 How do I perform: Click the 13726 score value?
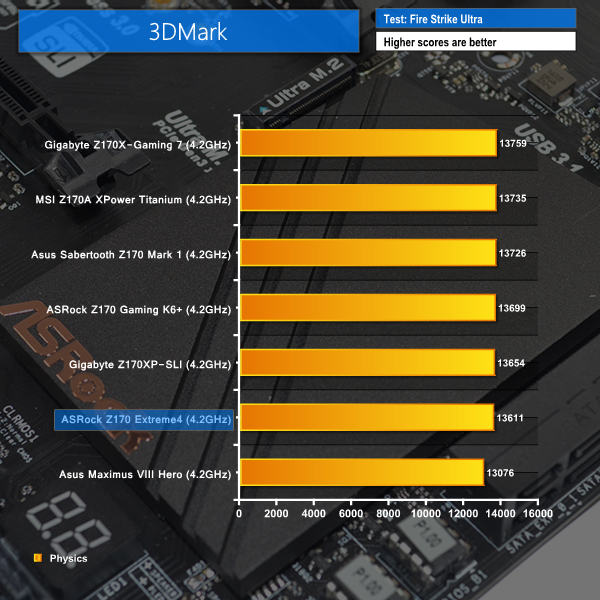point(512,253)
